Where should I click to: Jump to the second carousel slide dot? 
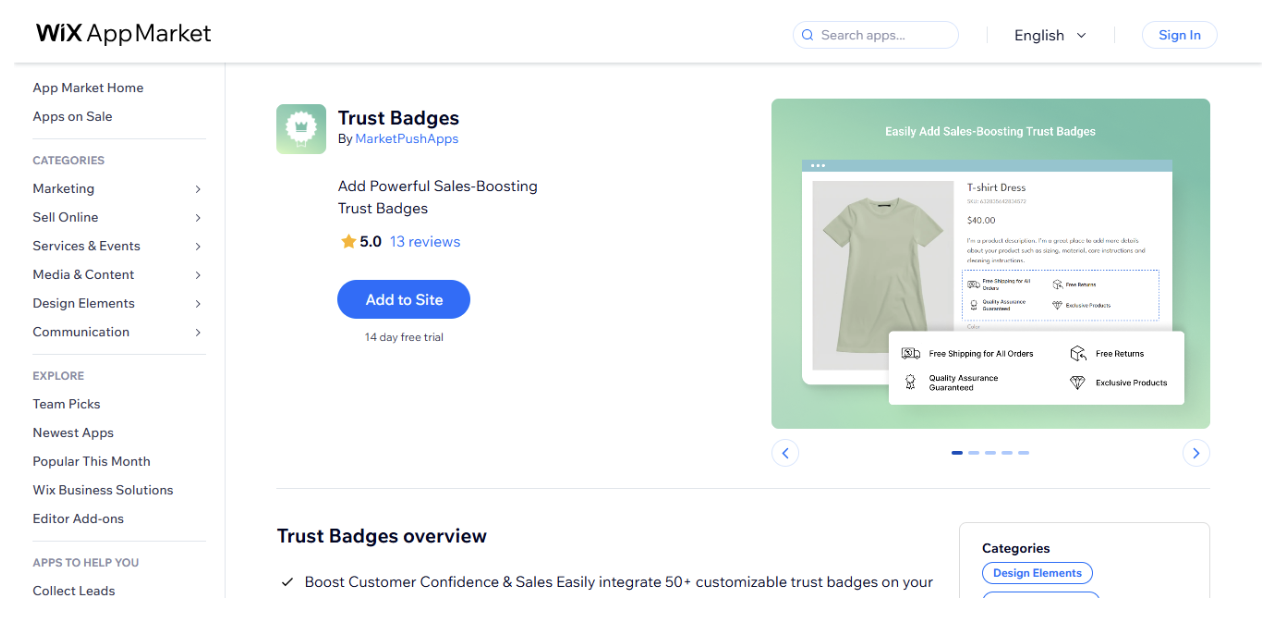tap(973, 452)
